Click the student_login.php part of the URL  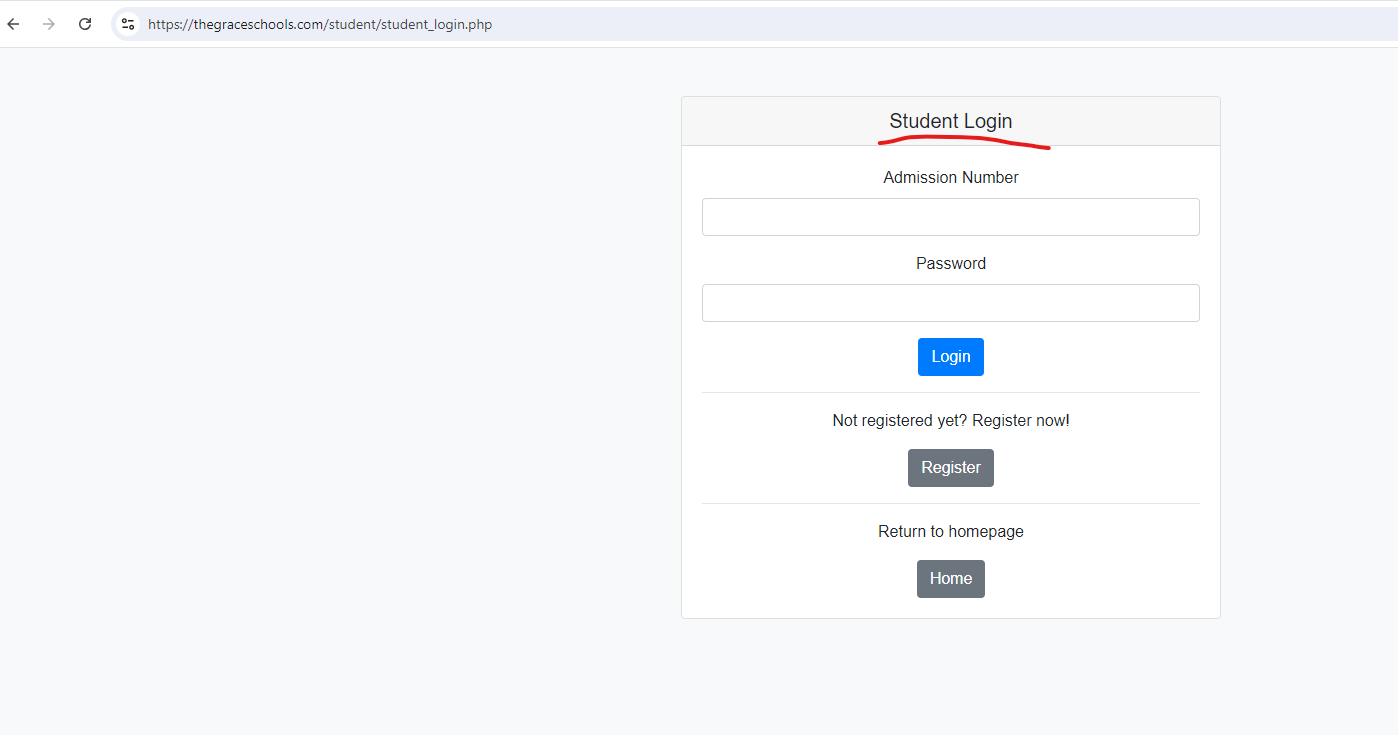pyautogui.click(x=435, y=24)
